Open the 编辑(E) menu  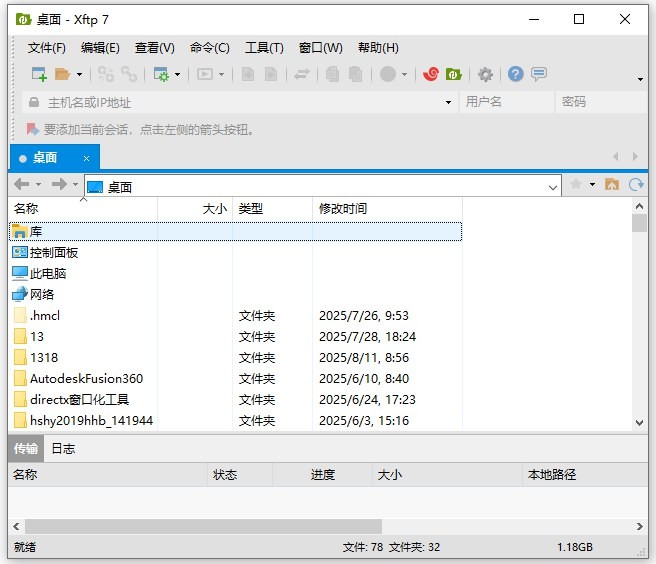(100, 48)
